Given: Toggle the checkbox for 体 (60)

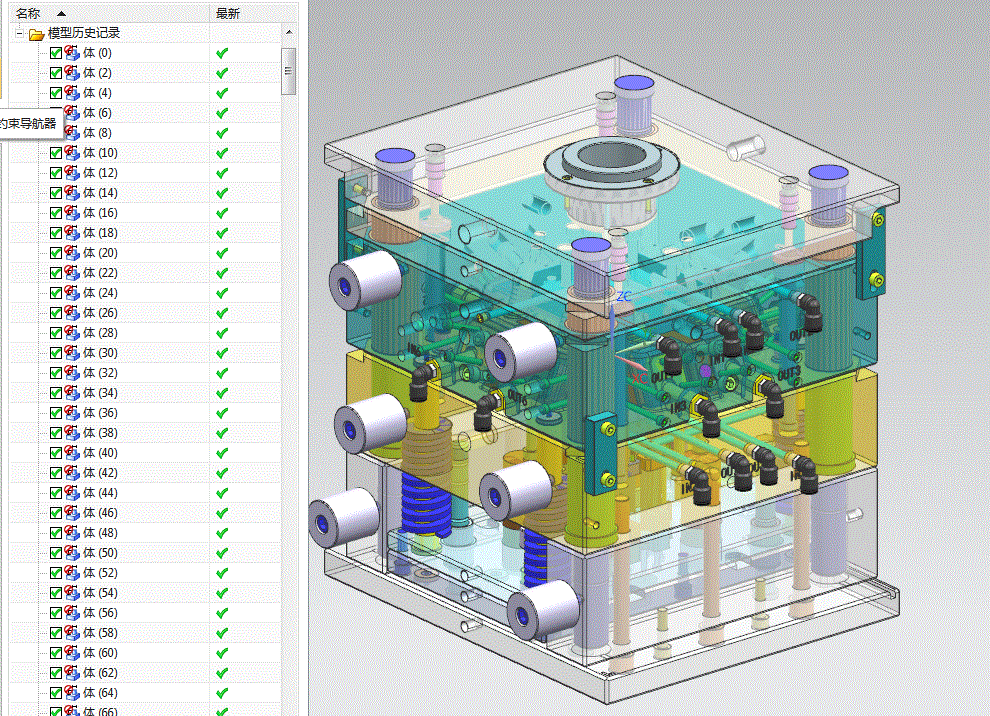Looking at the screenshot, I should (56, 653).
